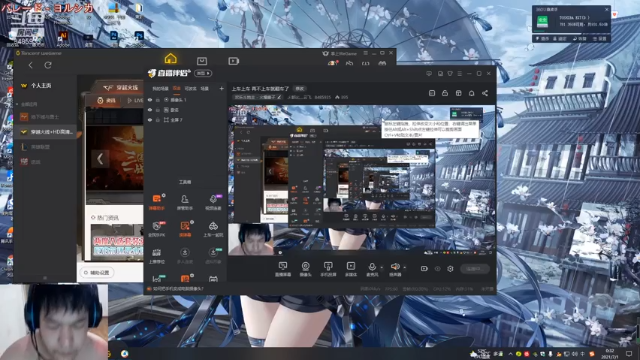Open the 资讯 tab in CrossFire page
The width and height of the screenshot is (640, 360).
coord(106,100)
